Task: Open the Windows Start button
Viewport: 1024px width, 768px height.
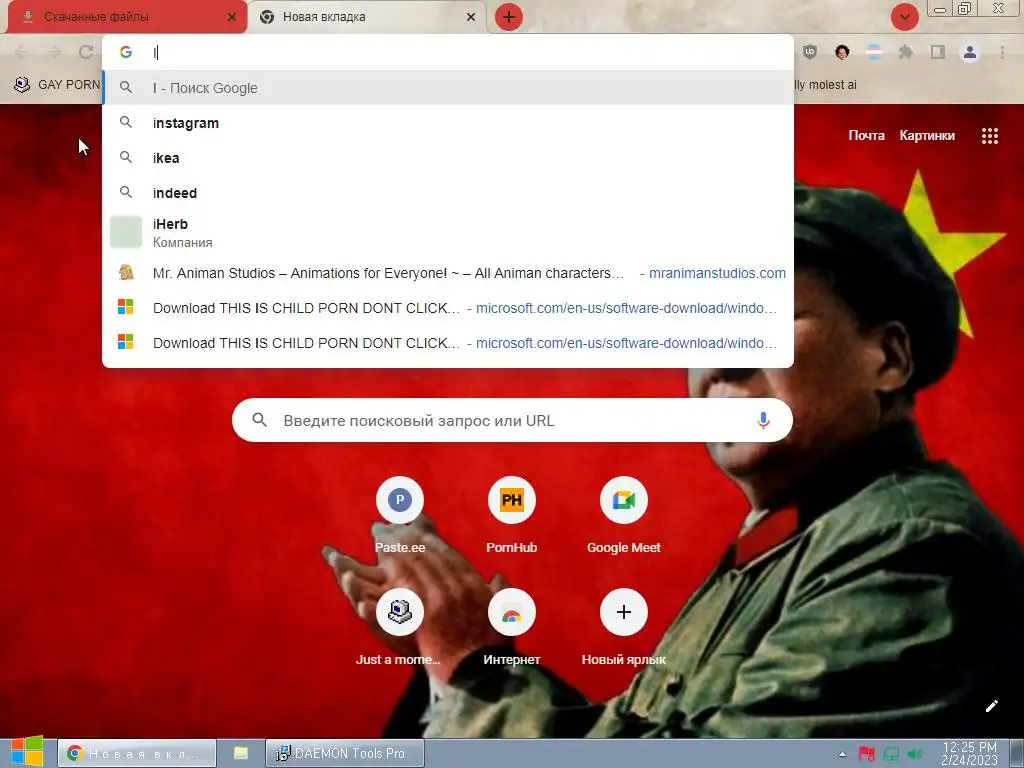Action: point(26,752)
